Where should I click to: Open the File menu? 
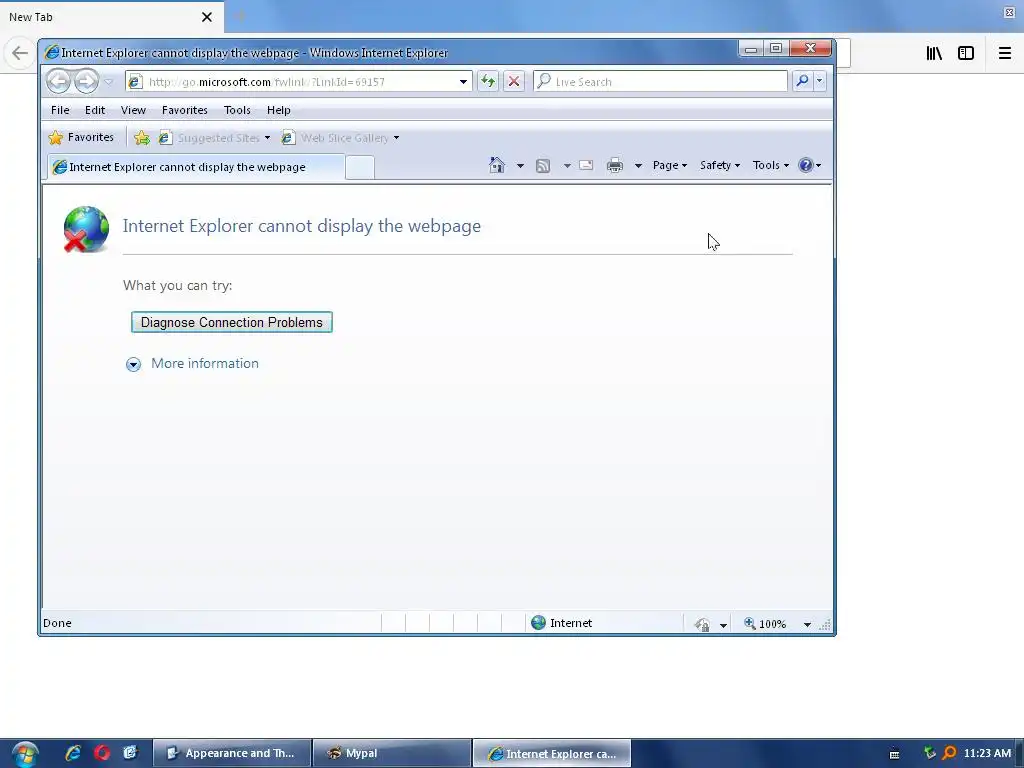60,110
